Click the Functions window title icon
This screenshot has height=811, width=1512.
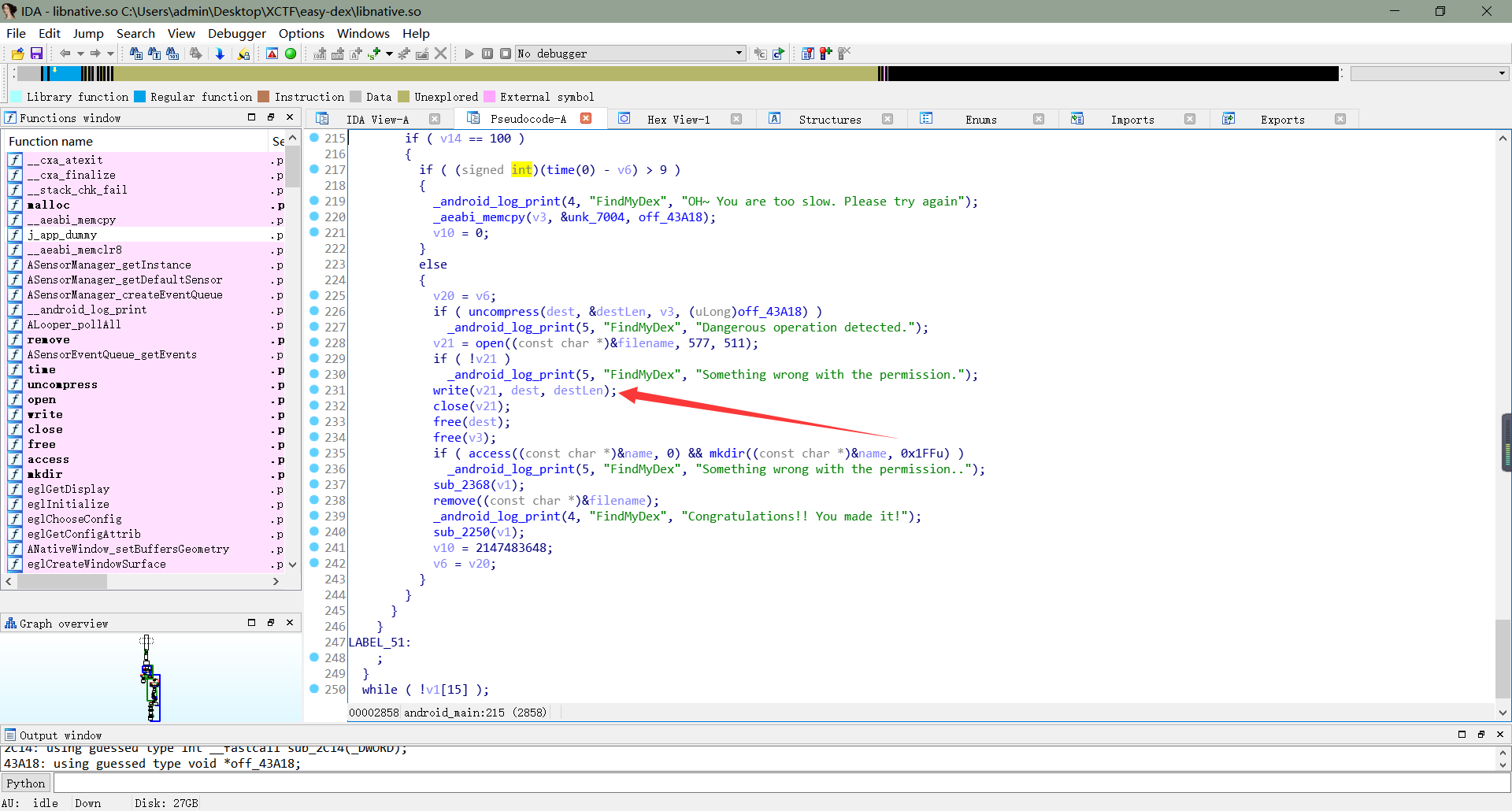coord(10,117)
